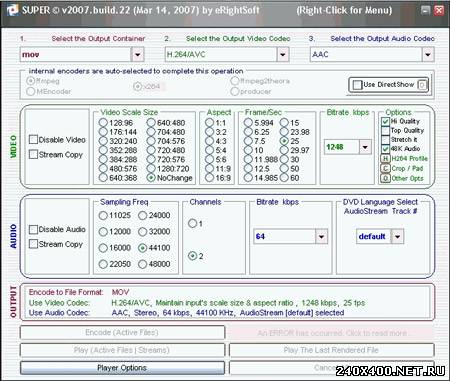Open the audio Bitrate kbps dropdown
Viewport: 450px width, 381px height.
[x=321, y=237]
